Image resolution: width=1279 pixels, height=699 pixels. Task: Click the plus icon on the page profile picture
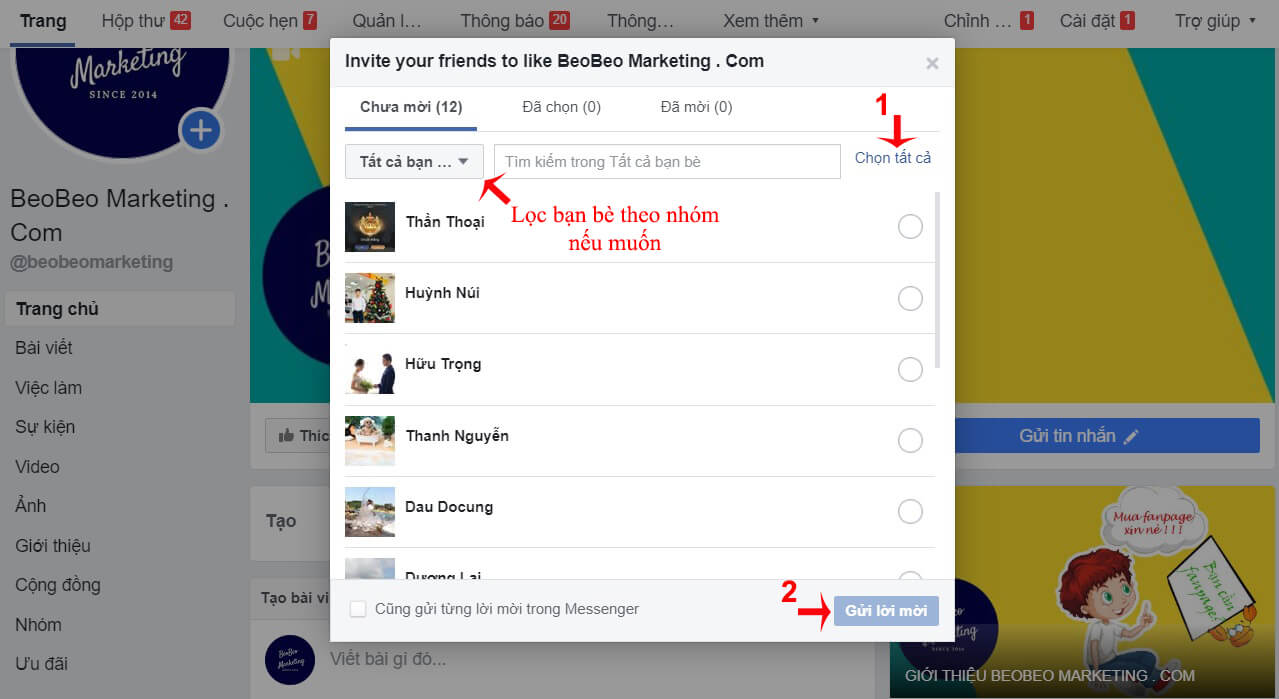[199, 130]
